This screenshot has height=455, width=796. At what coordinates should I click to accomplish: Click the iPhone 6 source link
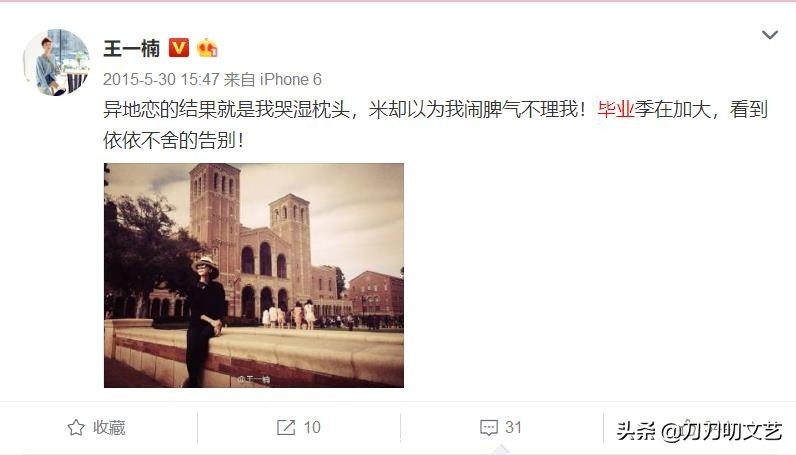click(291, 79)
